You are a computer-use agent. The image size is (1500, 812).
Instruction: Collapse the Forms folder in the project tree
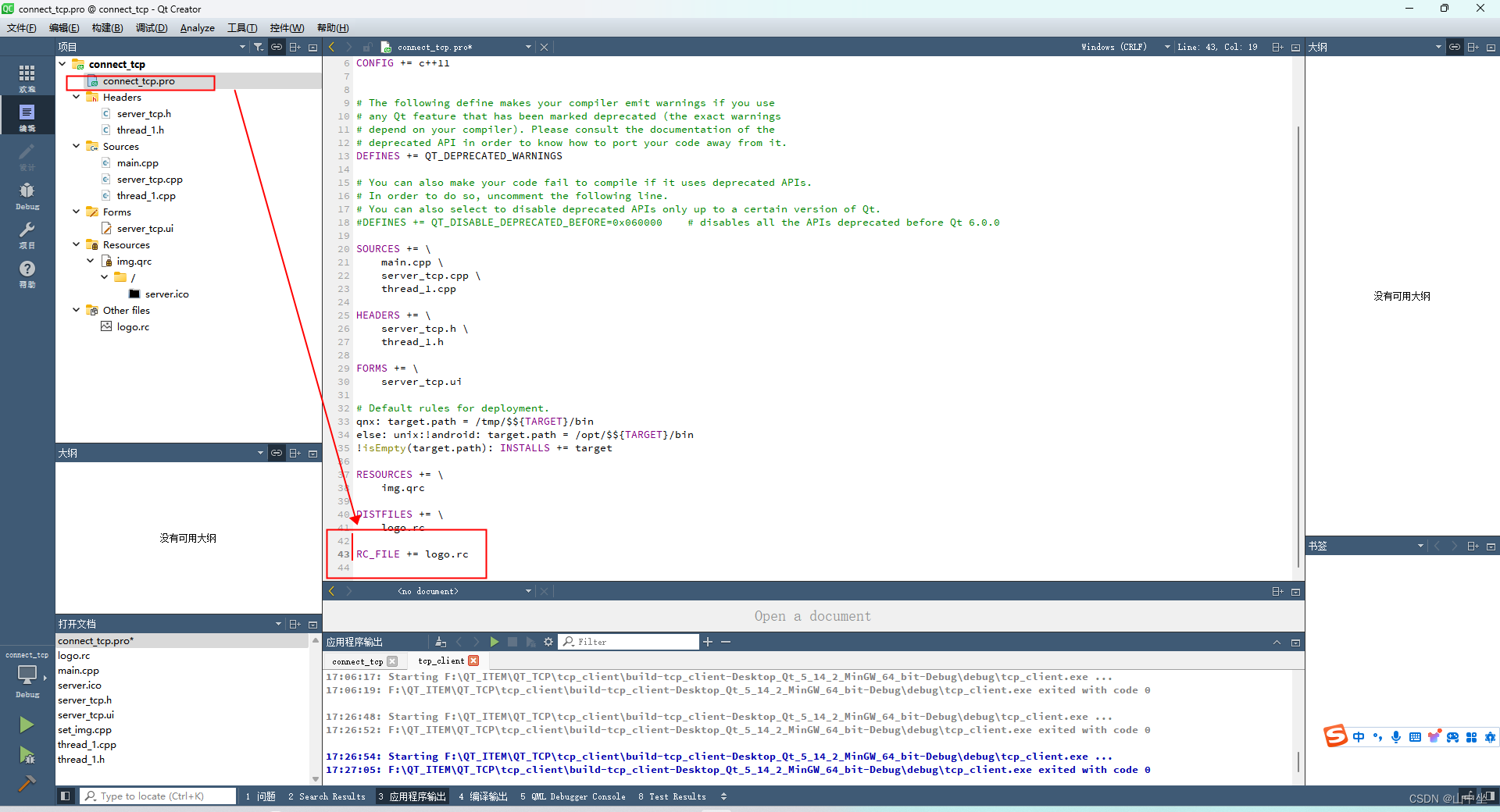tap(77, 212)
